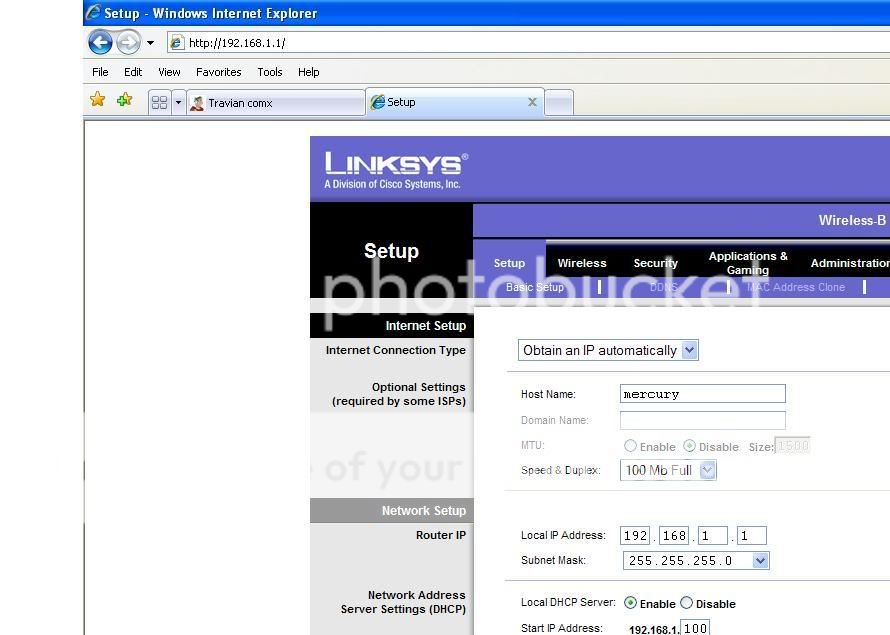Click the Add to Favorites icon
Image resolution: width=890 pixels, height=635 pixels.
click(x=124, y=100)
